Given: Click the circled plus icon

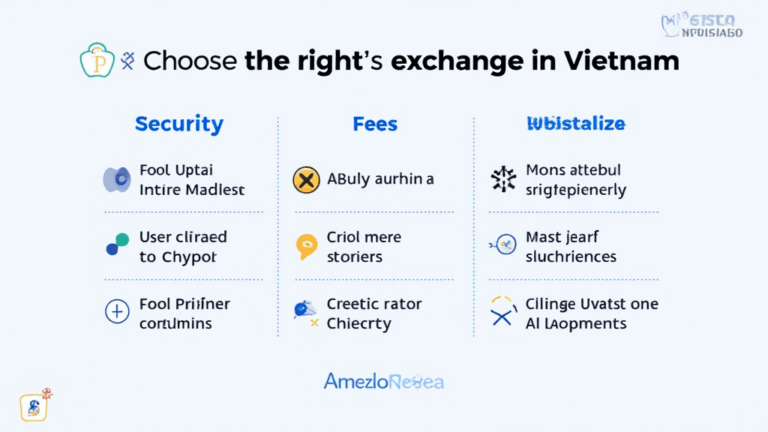Looking at the screenshot, I should click(x=117, y=311).
